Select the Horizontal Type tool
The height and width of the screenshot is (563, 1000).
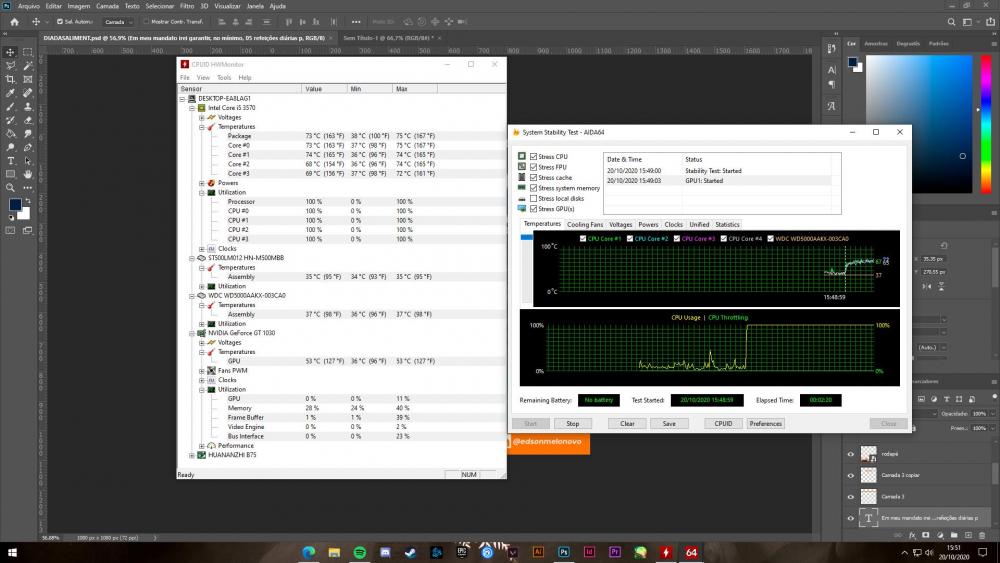click(x=10, y=160)
